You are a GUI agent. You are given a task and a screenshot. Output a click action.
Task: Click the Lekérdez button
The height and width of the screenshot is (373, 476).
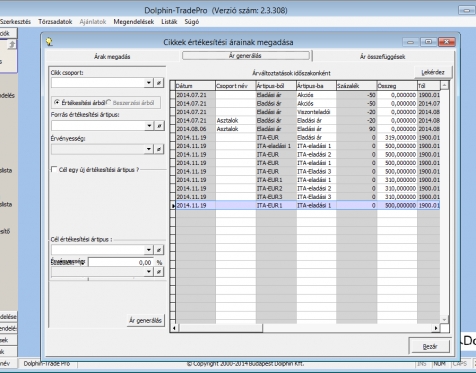tap(433, 72)
